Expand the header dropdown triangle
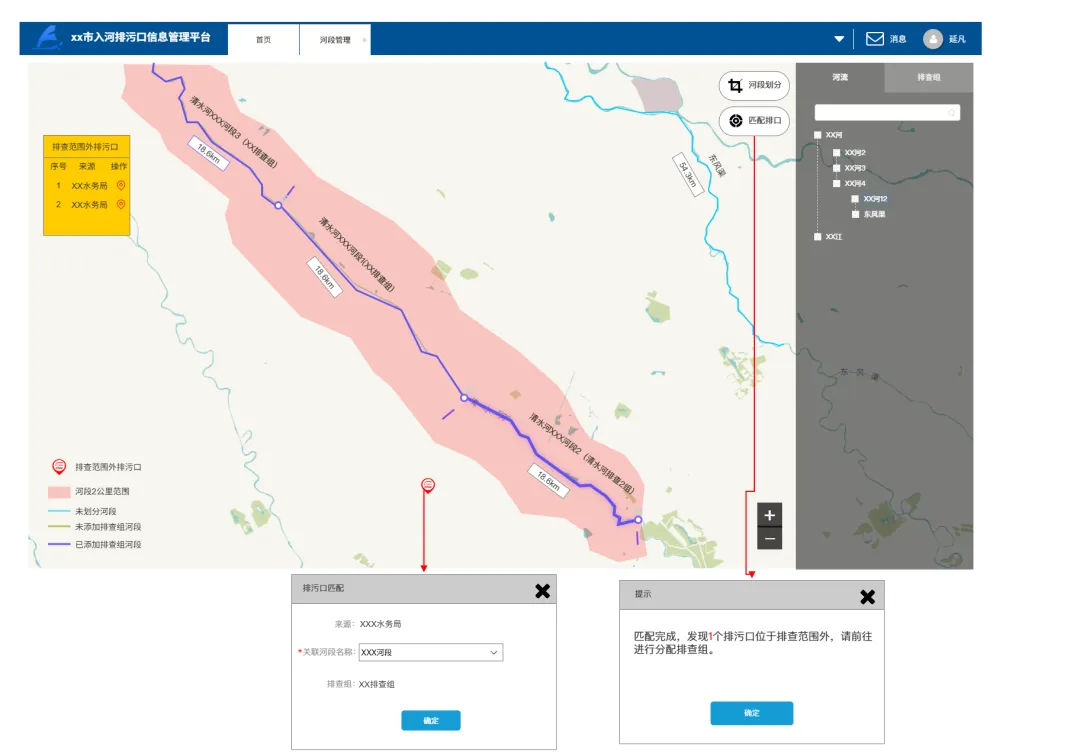 click(x=839, y=39)
